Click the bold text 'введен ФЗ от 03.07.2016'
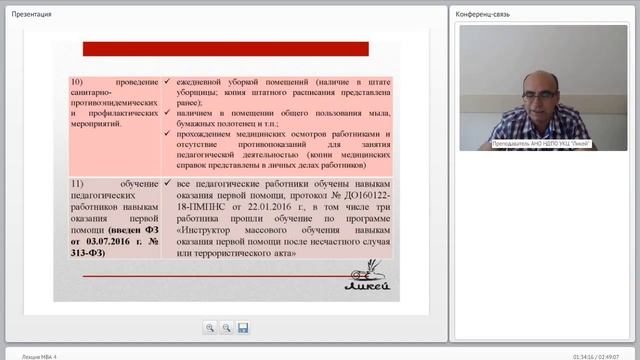Viewport: 640px width, 360px height. coord(114,241)
